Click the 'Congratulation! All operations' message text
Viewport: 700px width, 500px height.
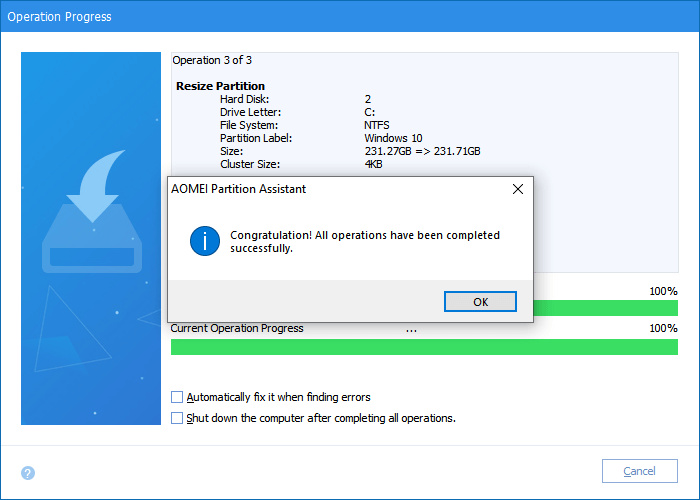click(x=365, y=242)
